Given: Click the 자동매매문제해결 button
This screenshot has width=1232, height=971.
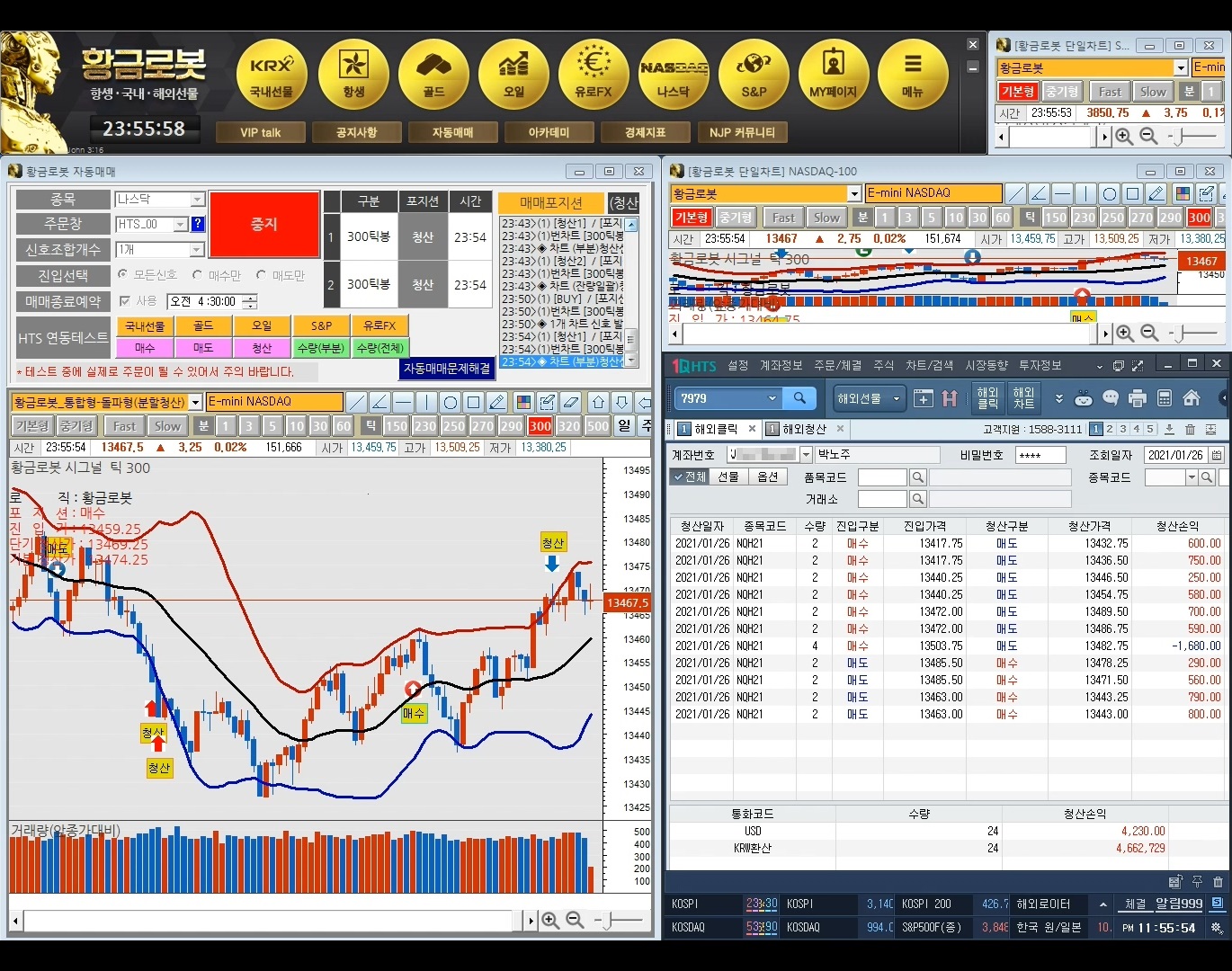Looking at the screenshot, I should point(447,369).
